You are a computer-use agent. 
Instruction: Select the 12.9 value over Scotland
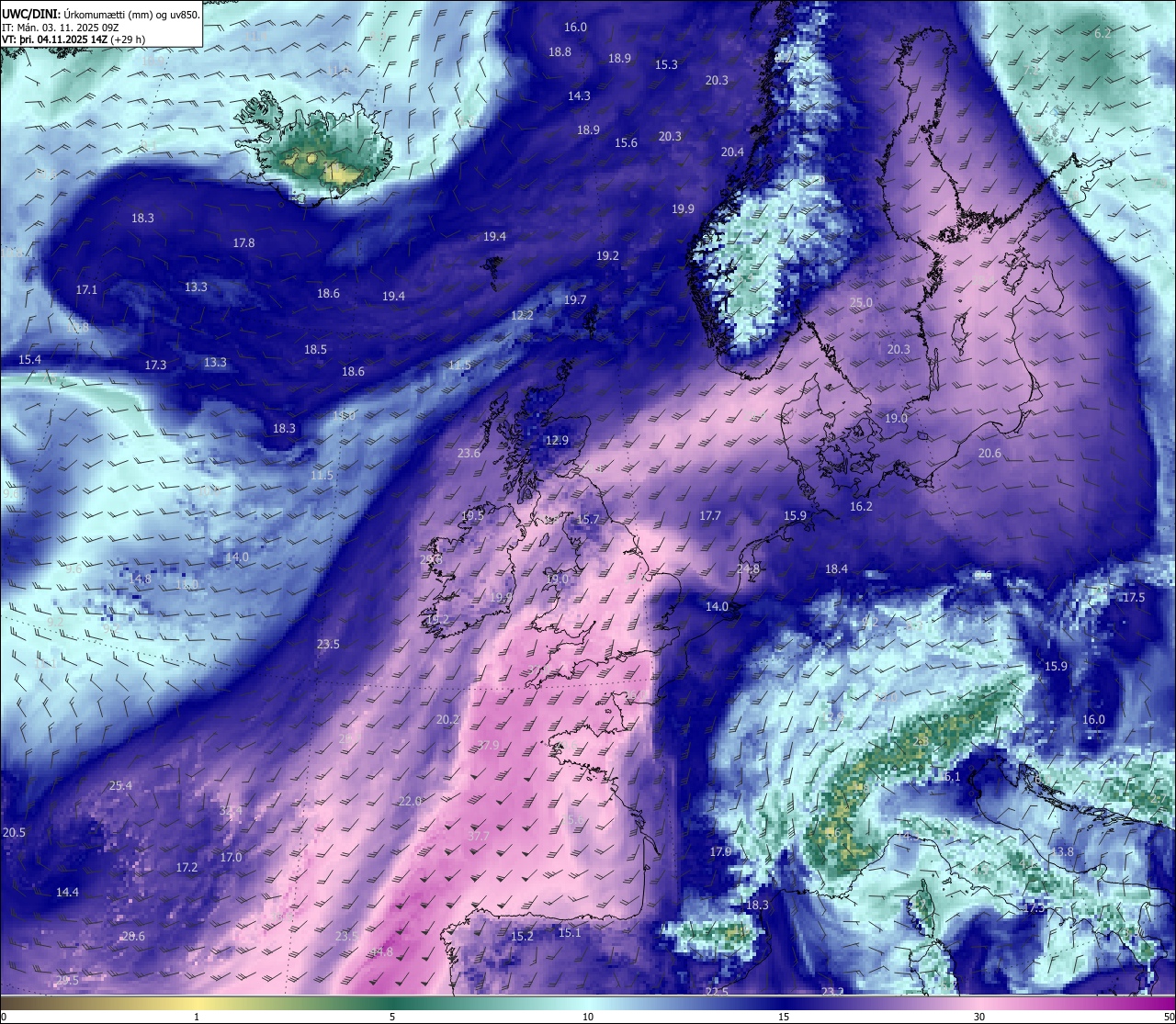point(557,441)
